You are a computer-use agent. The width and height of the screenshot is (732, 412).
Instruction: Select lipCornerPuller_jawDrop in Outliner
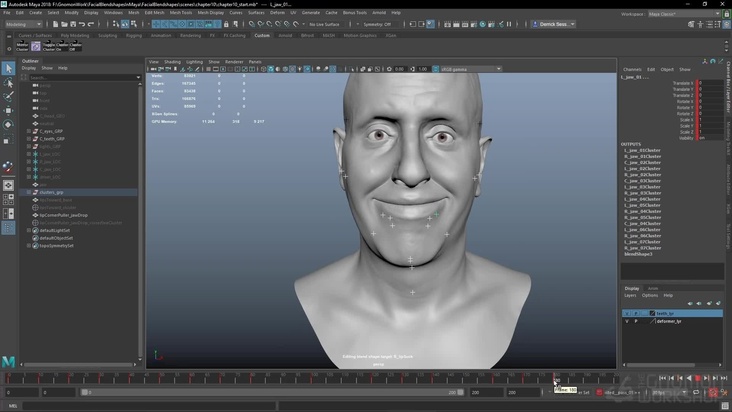[x=63, y=215]
